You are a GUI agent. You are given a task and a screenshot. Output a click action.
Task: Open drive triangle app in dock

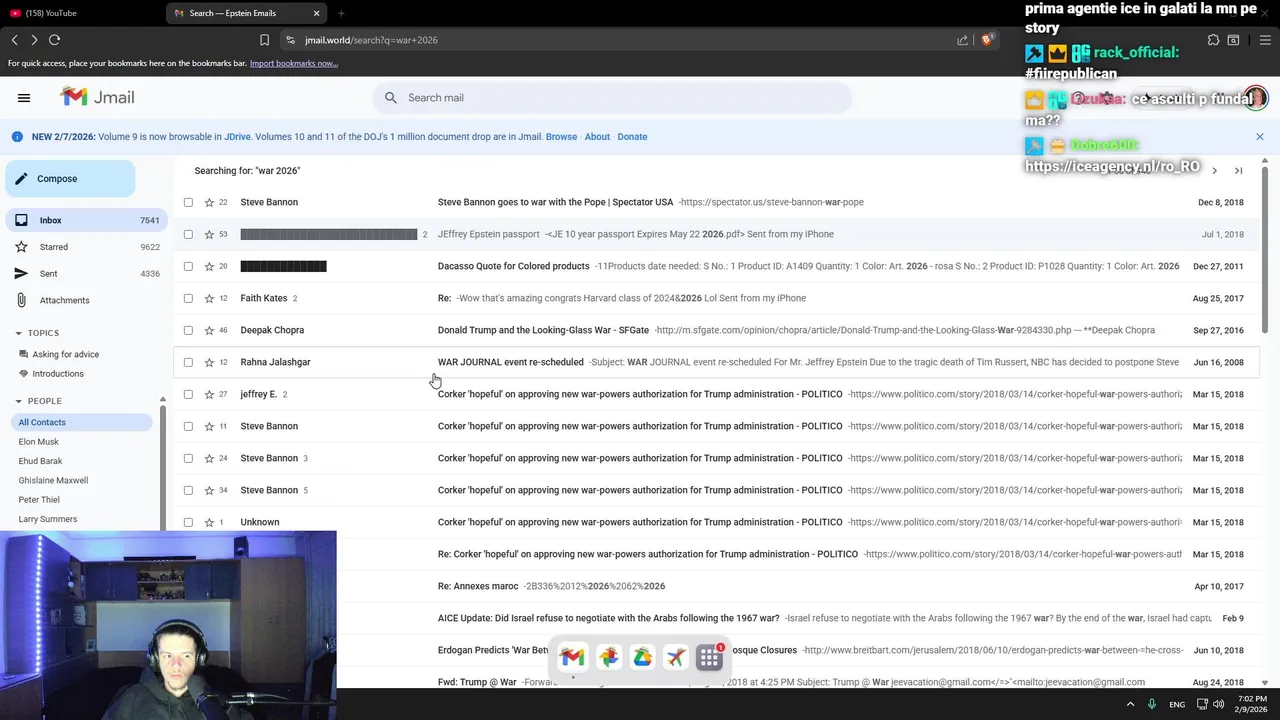point(642,657)
